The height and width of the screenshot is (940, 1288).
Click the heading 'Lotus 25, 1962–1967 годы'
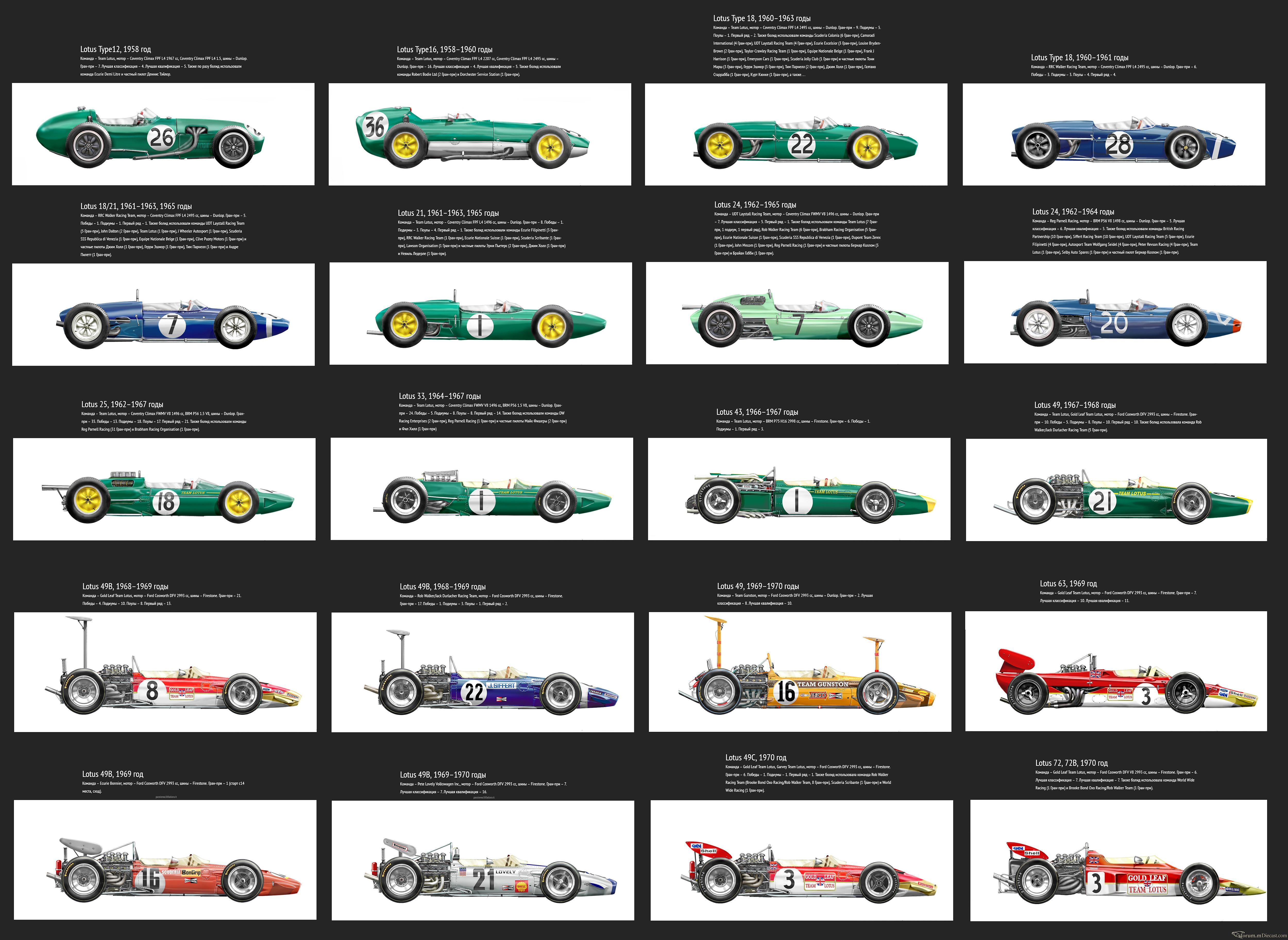(122, 404)
